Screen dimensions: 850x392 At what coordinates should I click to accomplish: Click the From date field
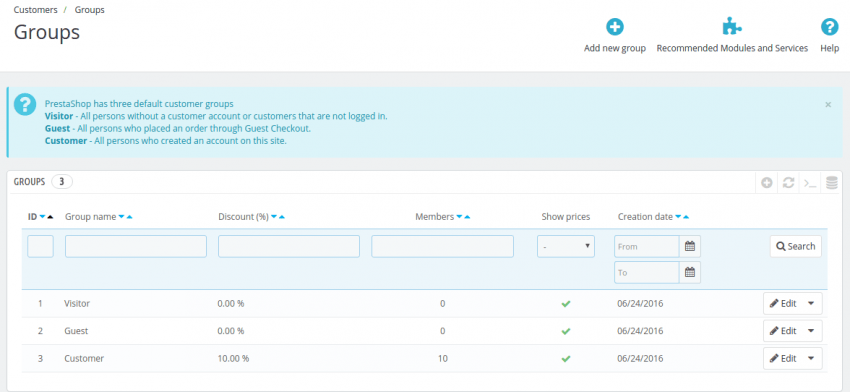pos(647,246)
